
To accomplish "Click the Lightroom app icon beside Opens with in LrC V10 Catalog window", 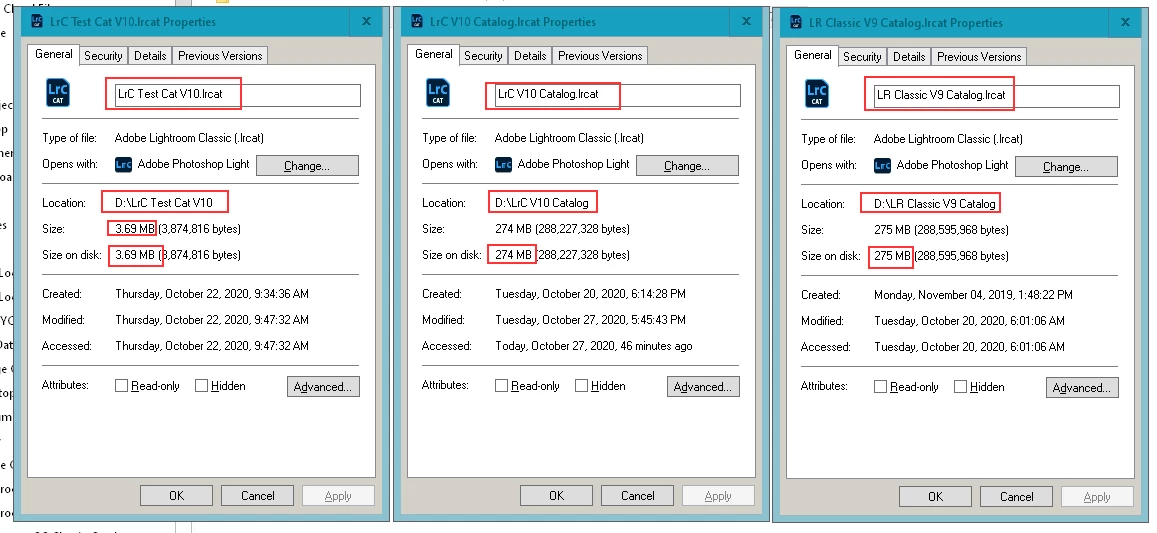I will pos(503,165).
